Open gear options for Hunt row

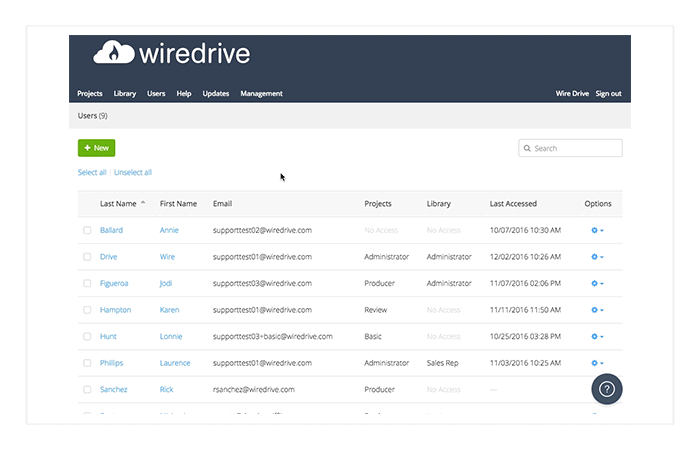[x=597, y=337]
